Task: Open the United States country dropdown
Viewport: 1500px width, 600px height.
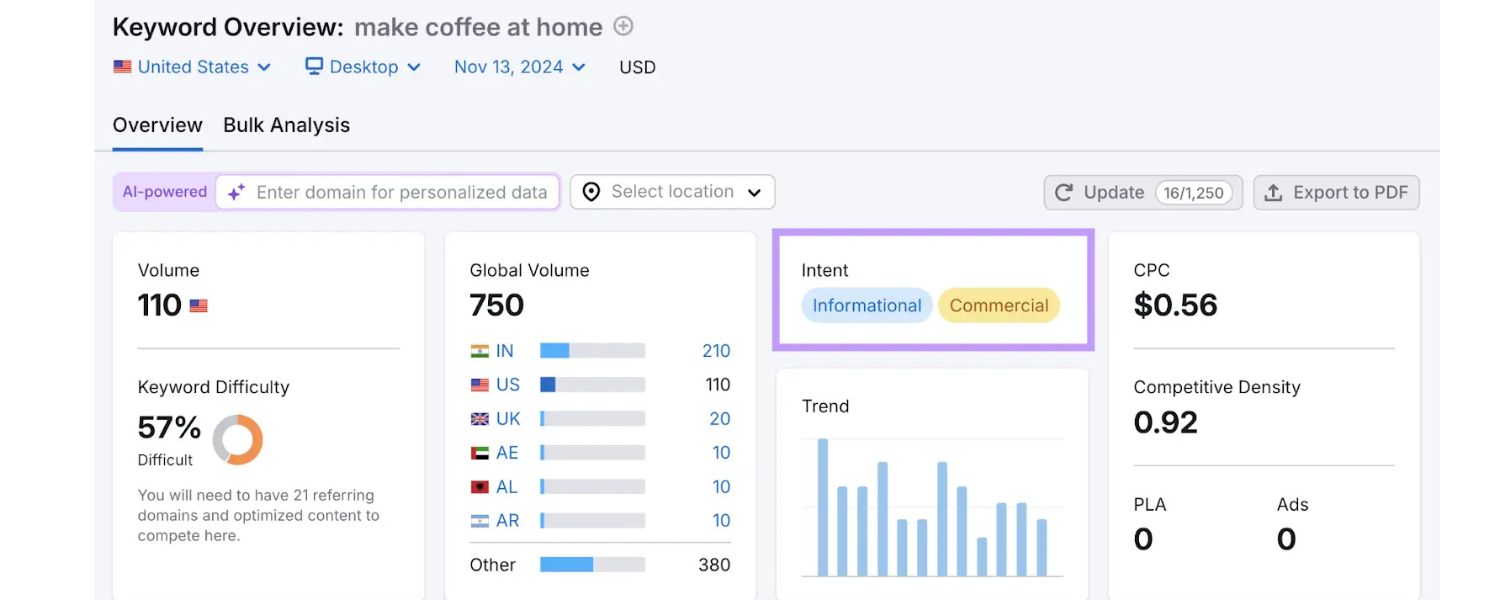Action: pyautogui.click(x=193, y=66)
